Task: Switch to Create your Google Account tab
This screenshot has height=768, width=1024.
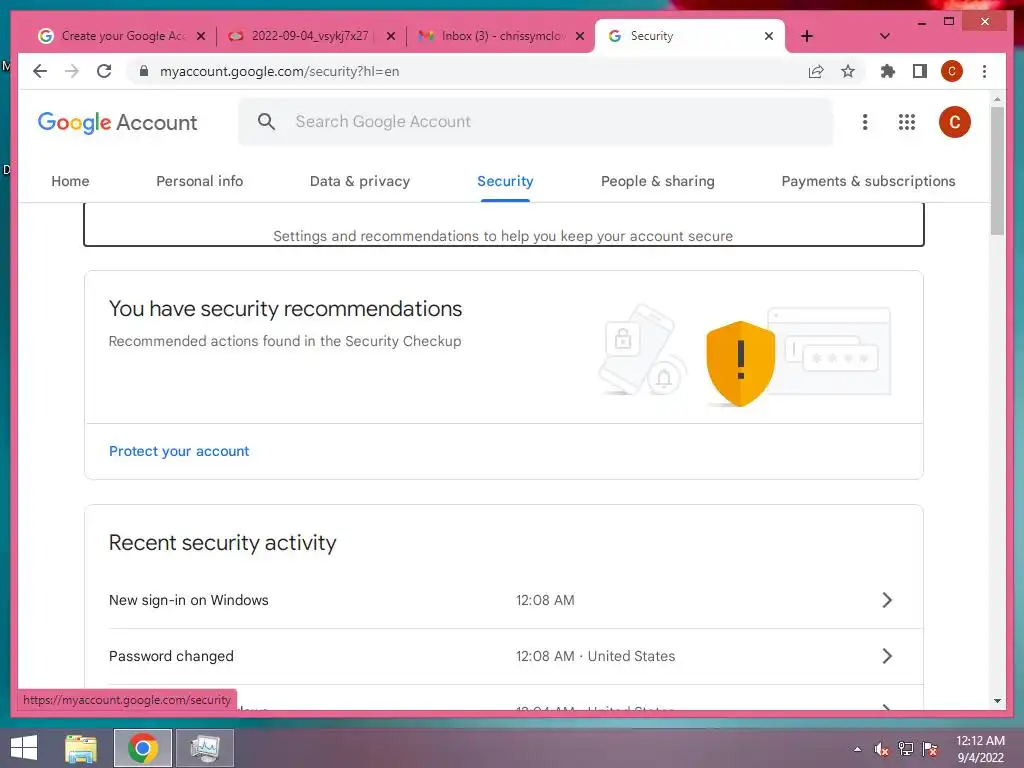Action: pos(121,36)
